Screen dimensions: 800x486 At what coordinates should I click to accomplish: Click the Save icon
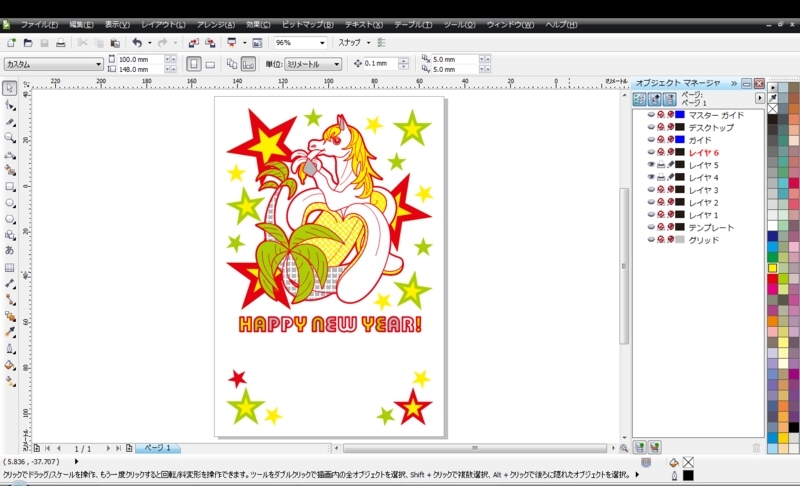point(44,43)
